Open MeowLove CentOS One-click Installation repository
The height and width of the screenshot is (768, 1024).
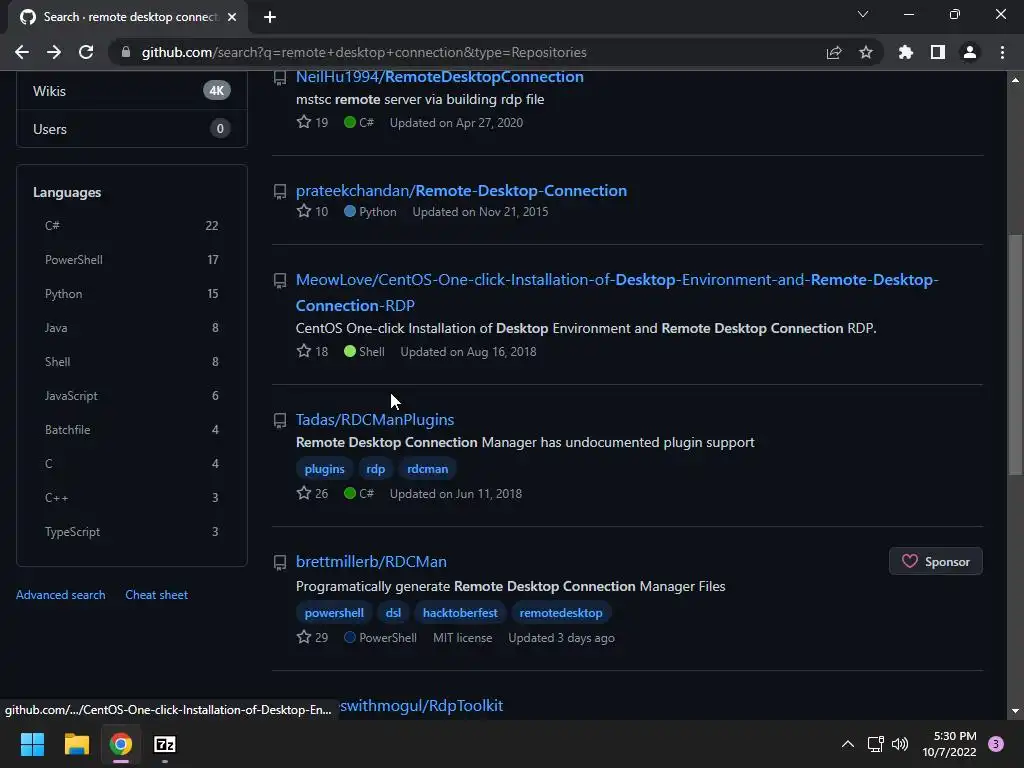click(x=616, y=293)
